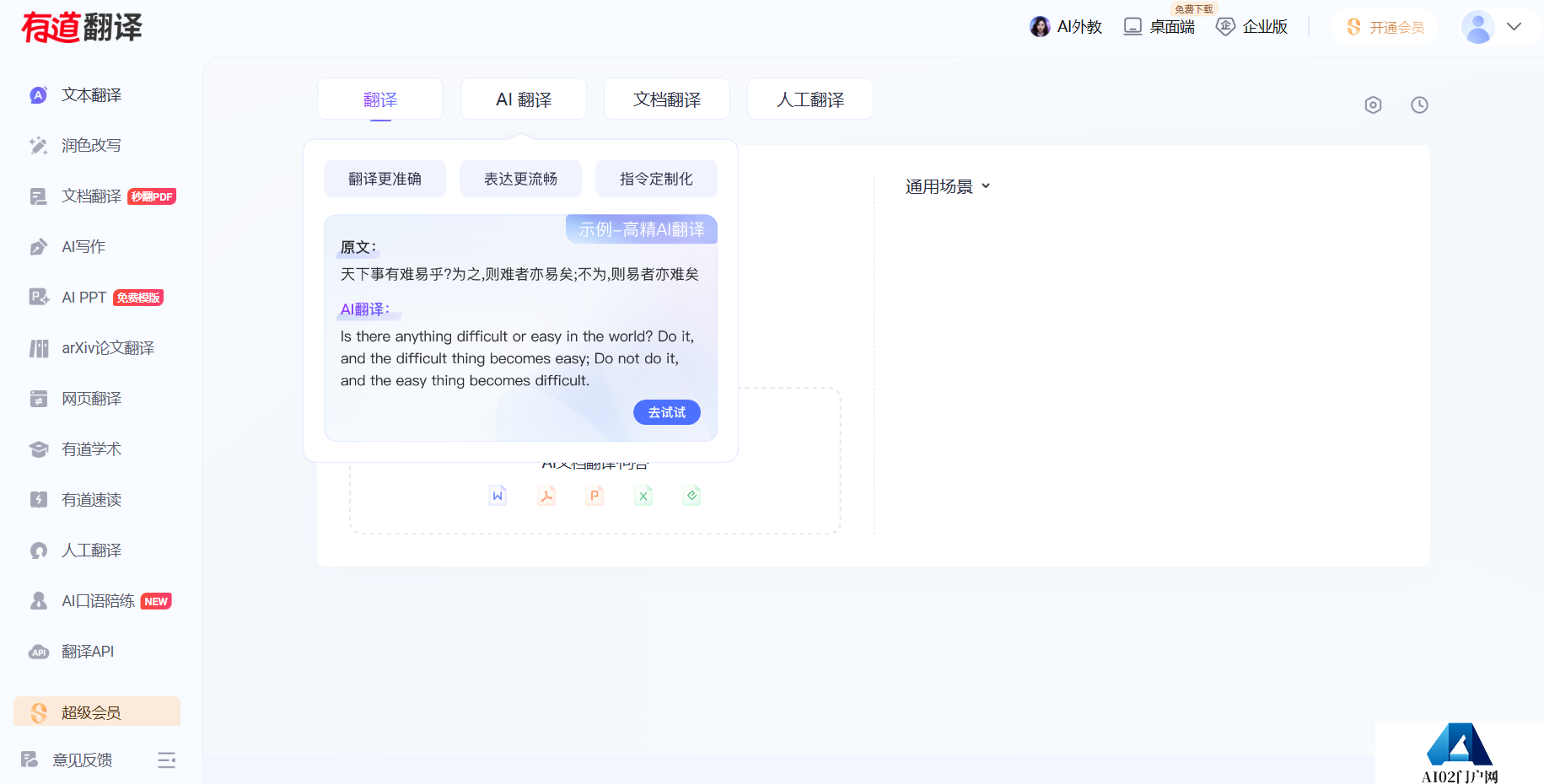Open translation history clock icon
1544x784 pixels.
point(1419,105)
